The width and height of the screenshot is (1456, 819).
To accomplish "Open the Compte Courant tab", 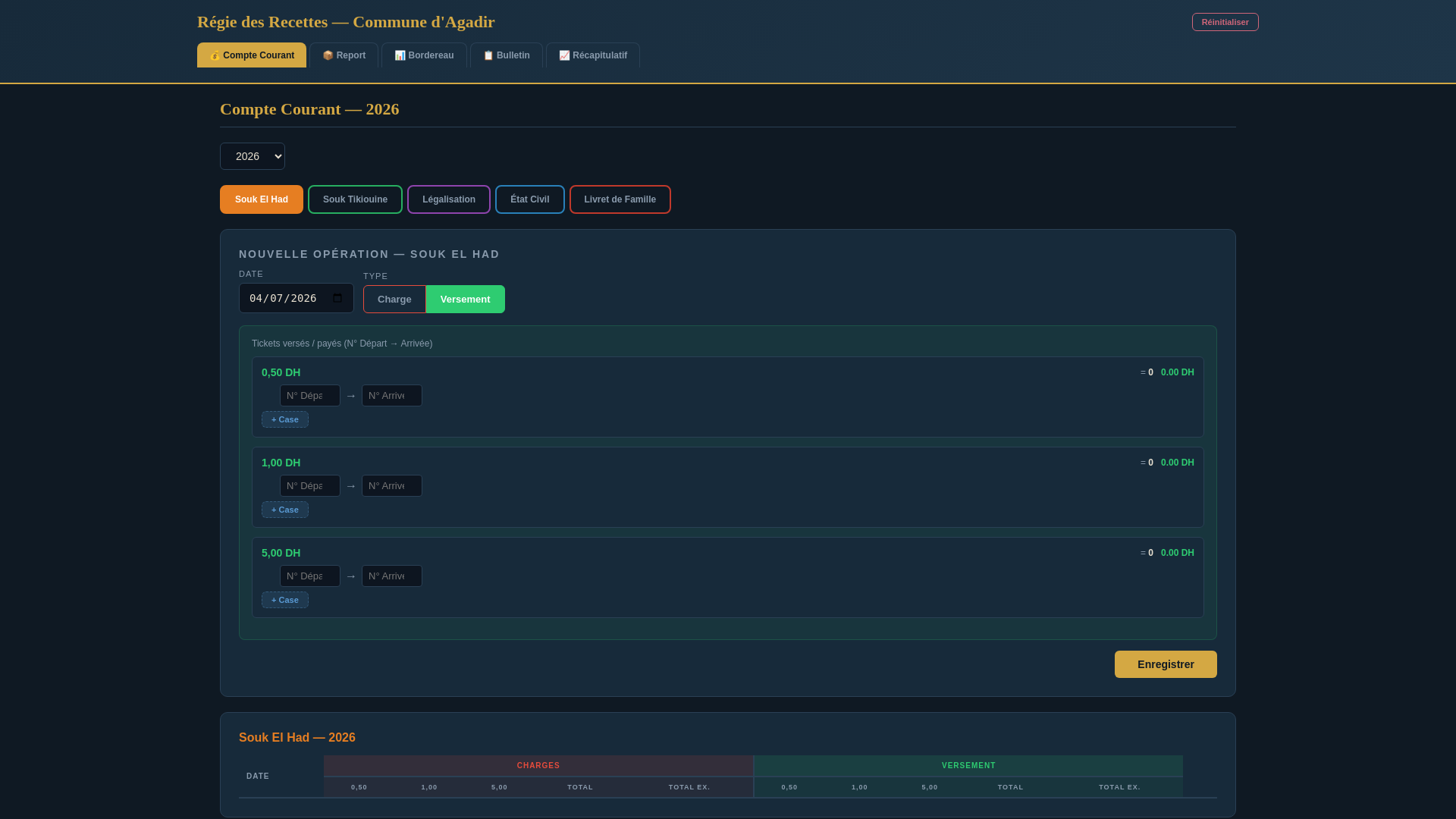I will click(252, 55).
